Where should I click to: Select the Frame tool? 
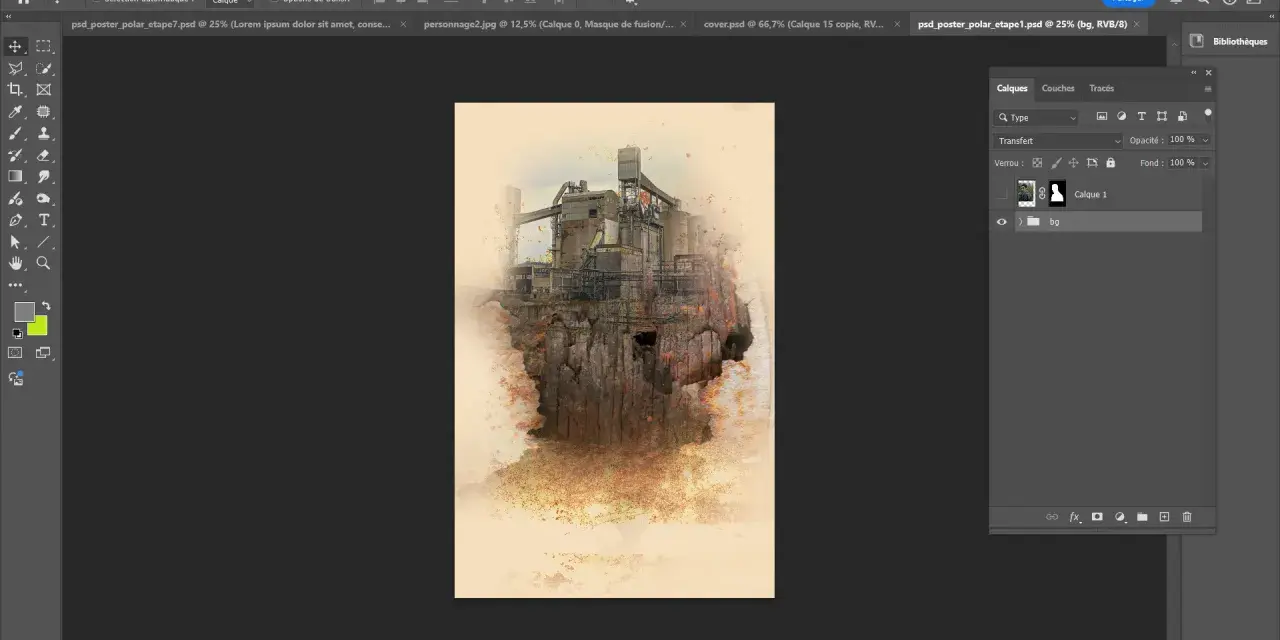(44, 90)
